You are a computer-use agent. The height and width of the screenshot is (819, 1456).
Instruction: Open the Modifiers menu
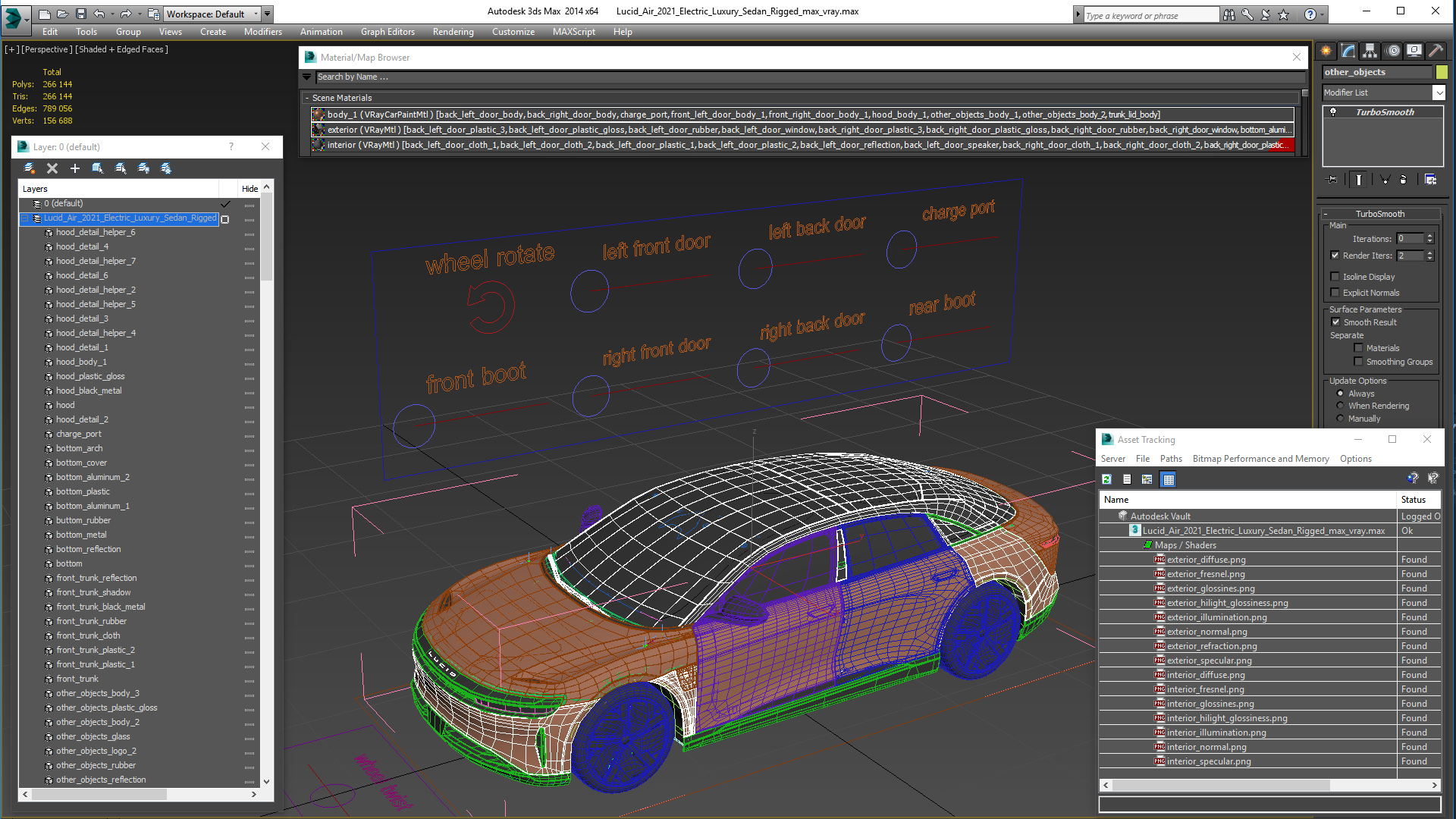[262, 32]
